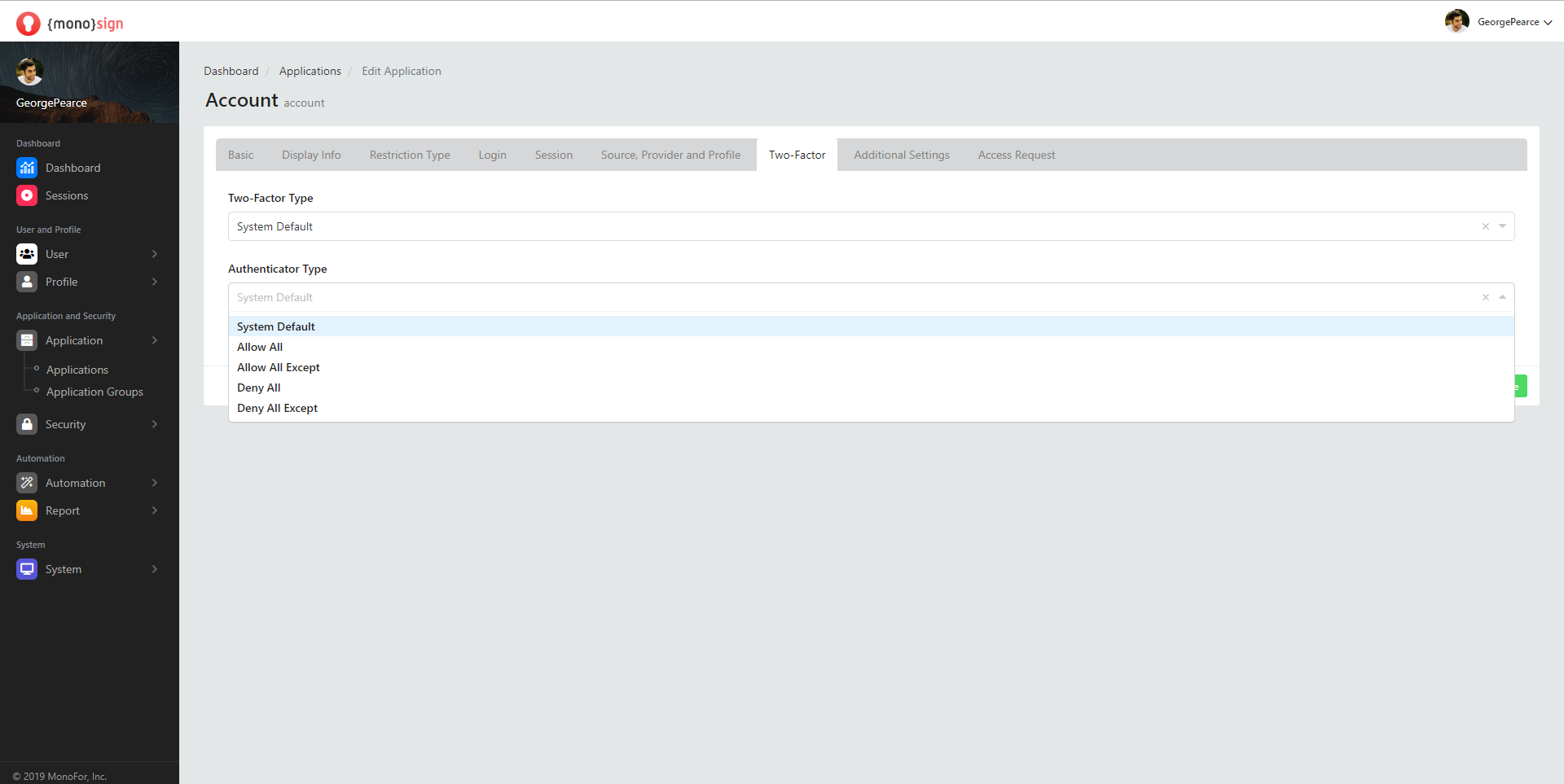Click the Two-Factor Type select box
The height and width of the screenshot is (784, 1564).
[871, 226]
